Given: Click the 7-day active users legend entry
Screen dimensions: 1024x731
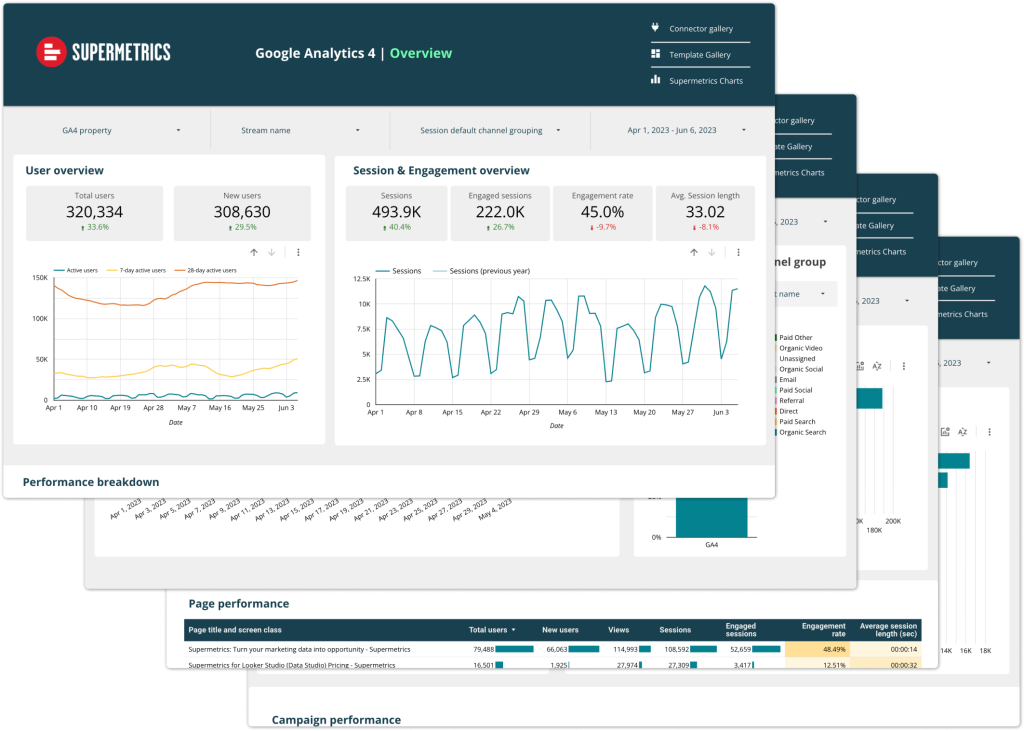Looking at the screenshot, I should click(136, 270).
